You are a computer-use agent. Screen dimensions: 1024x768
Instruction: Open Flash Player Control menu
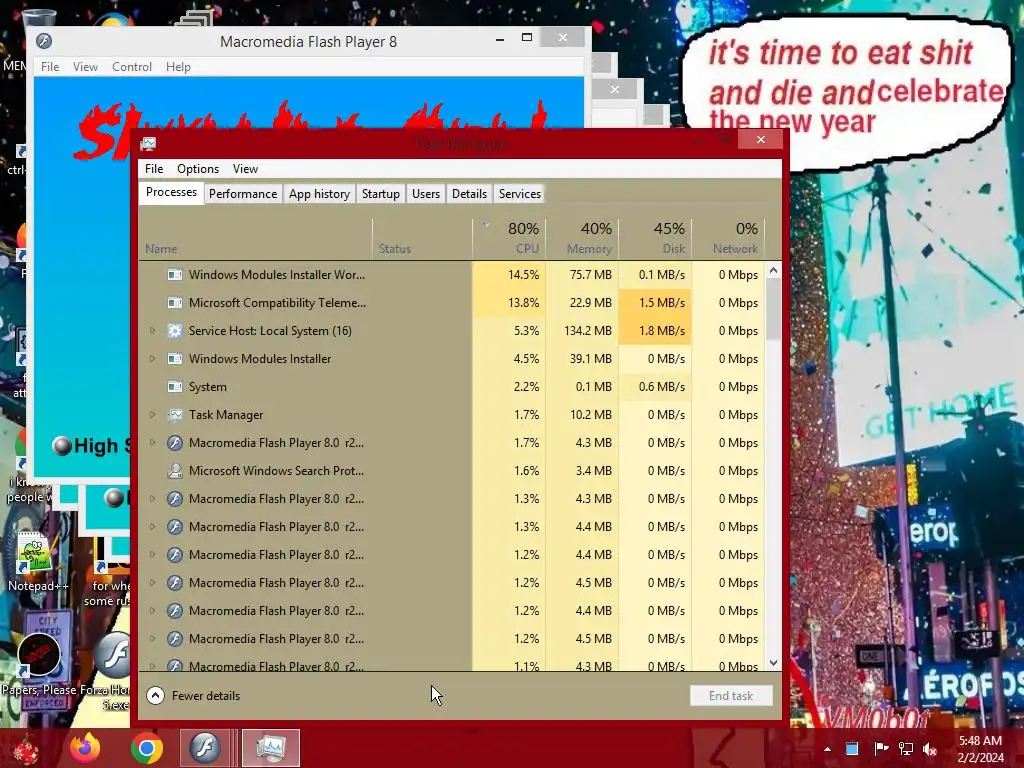[131, 67]
